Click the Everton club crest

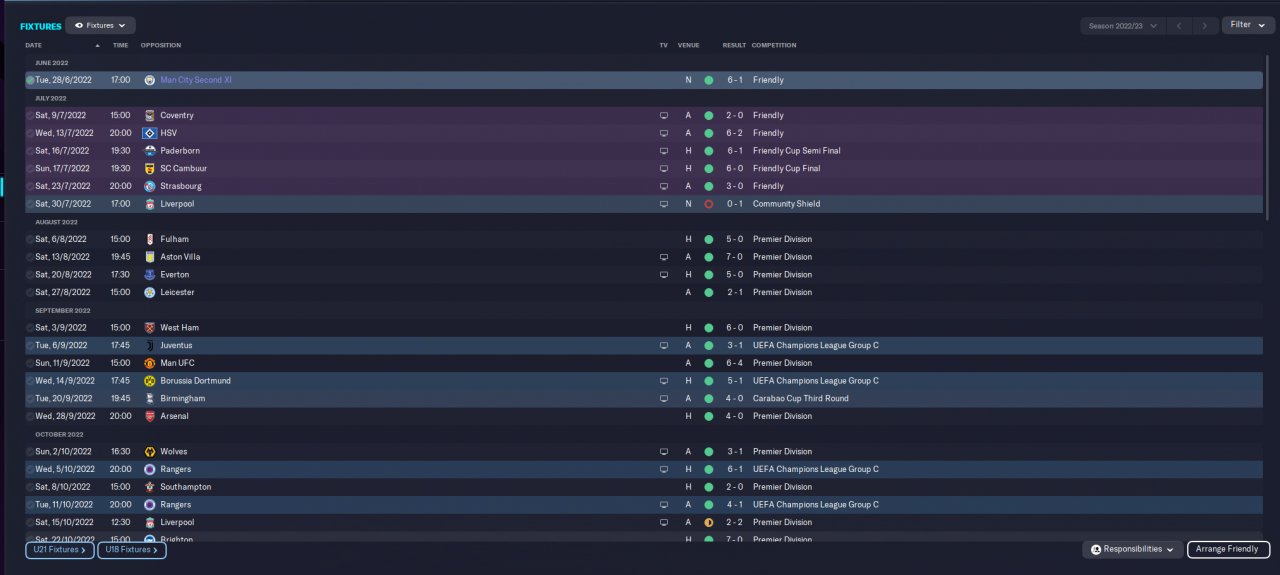pyautogui.click(x=150, y=275)
